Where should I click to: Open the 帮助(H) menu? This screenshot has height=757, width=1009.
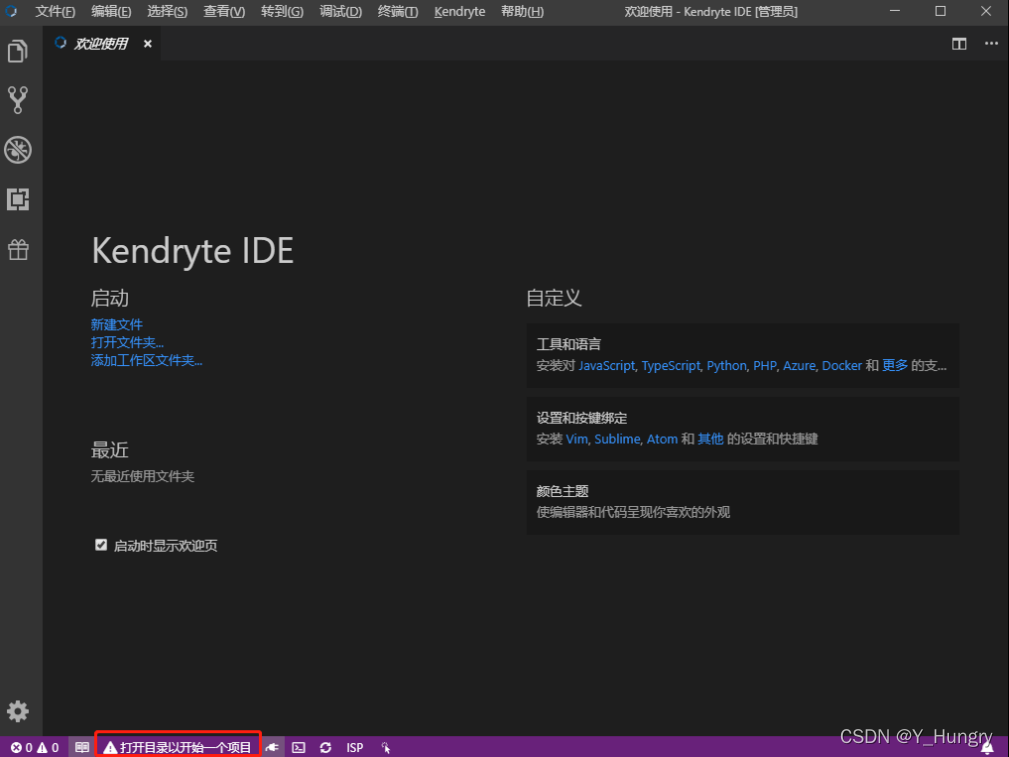(x=522, y=12)
